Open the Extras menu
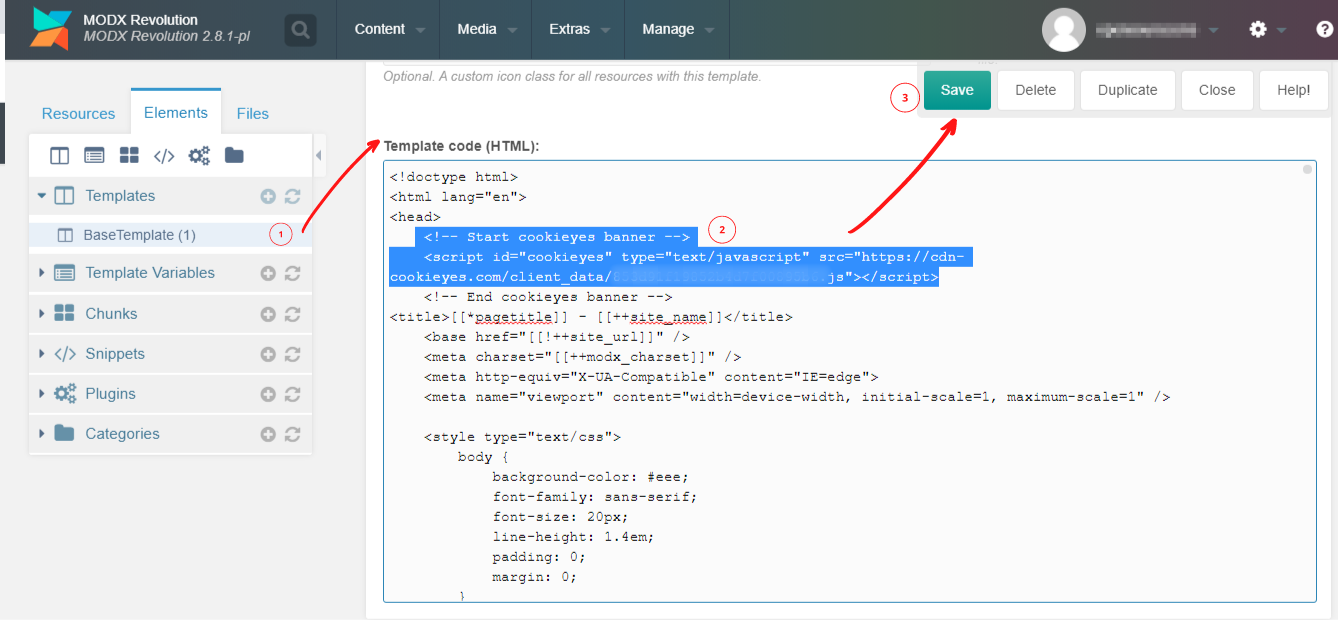Image resolution: width=1338 pixels, height=620 pixels. point(578,29)
